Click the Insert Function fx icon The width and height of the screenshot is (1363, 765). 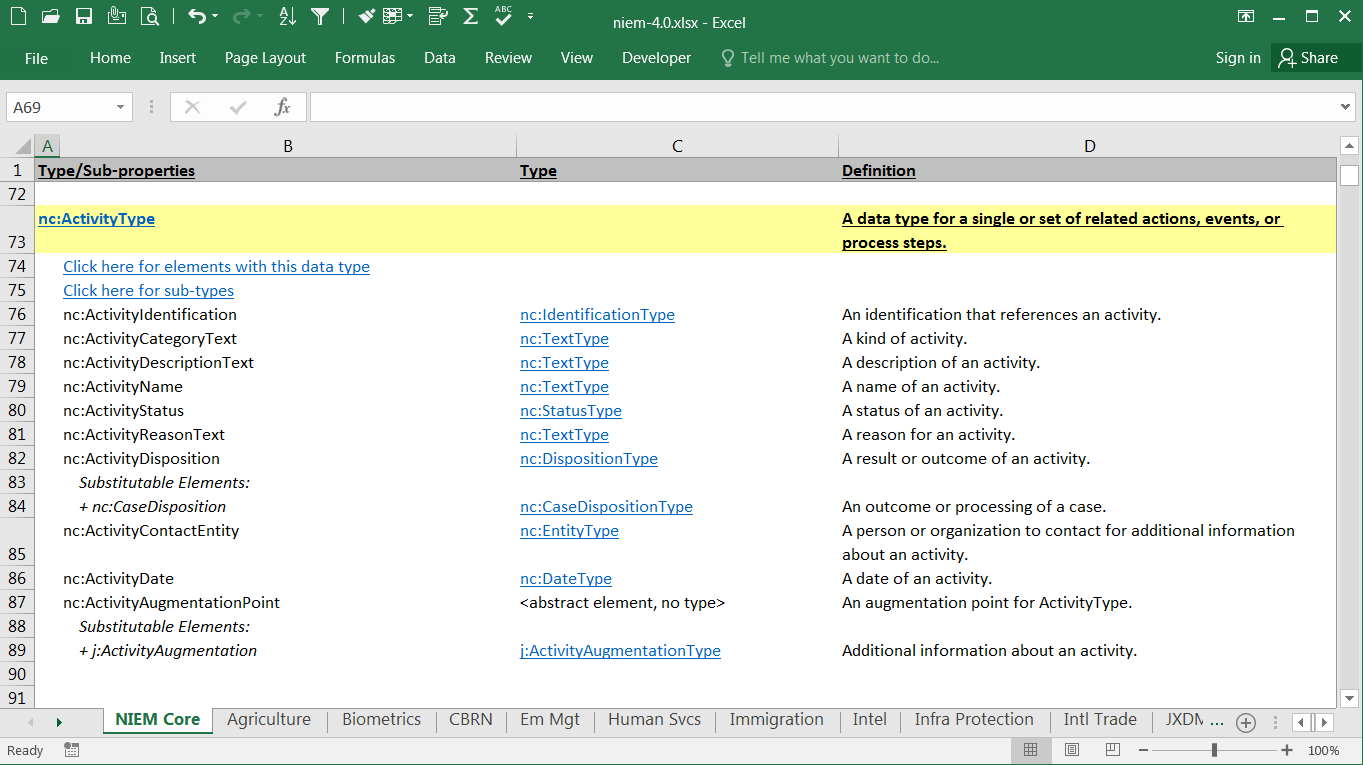coord(283,107)
